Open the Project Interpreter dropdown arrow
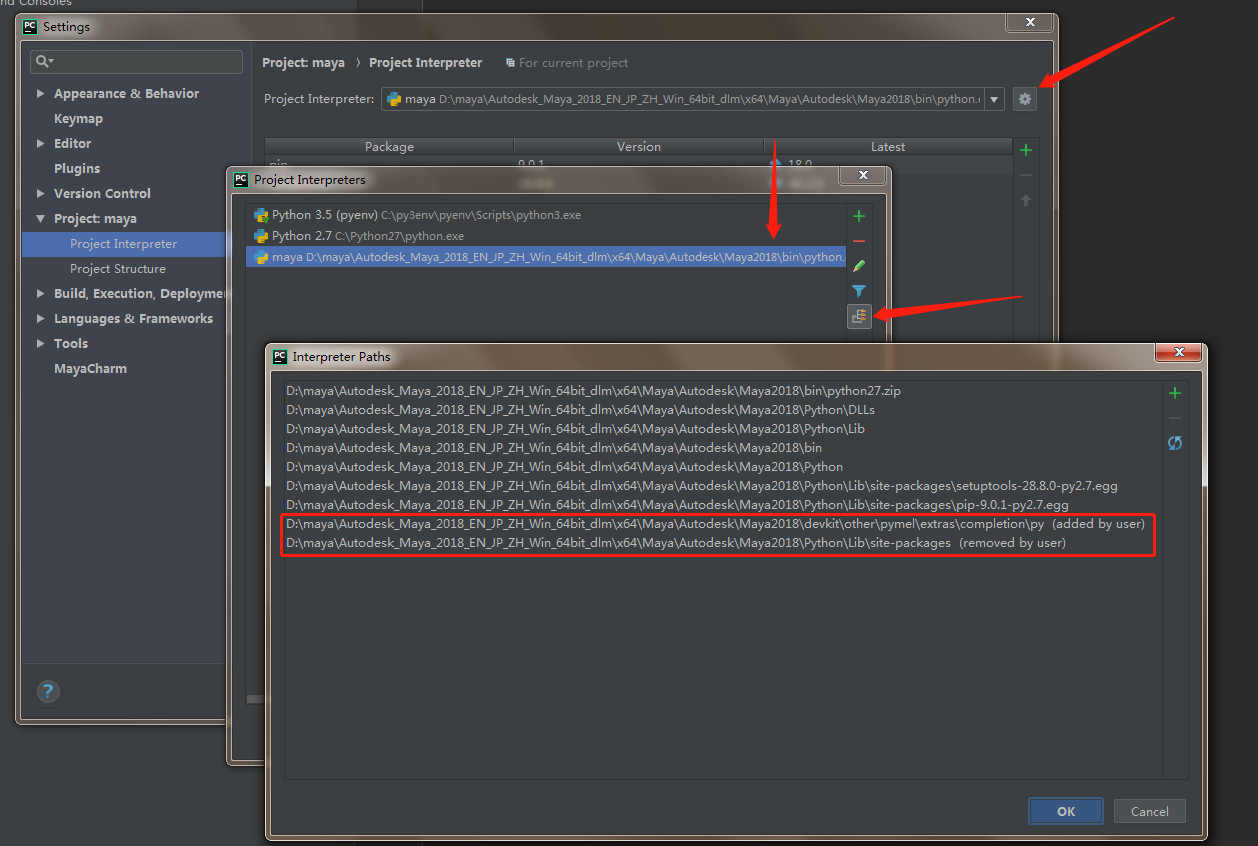 pyautogui.click(x=994, y=99)
